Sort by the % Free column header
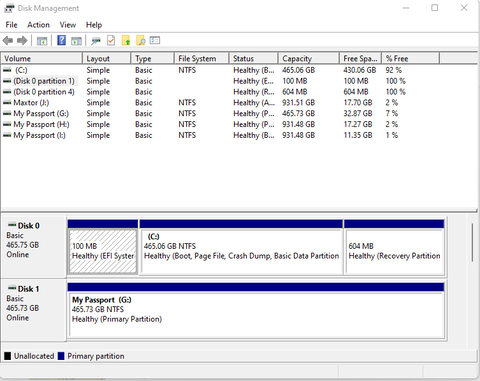Image resolution: width=480 pixels, height=381 pixels. pyautogui.click(x=411, y=58)
